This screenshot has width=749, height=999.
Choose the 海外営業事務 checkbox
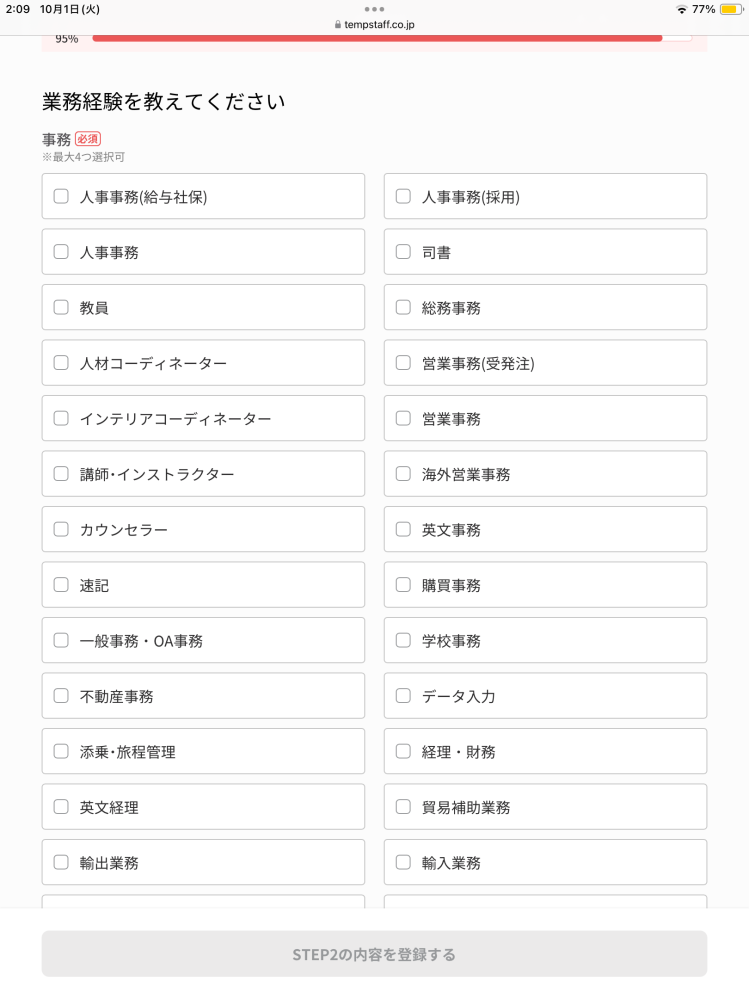point(403,473)
